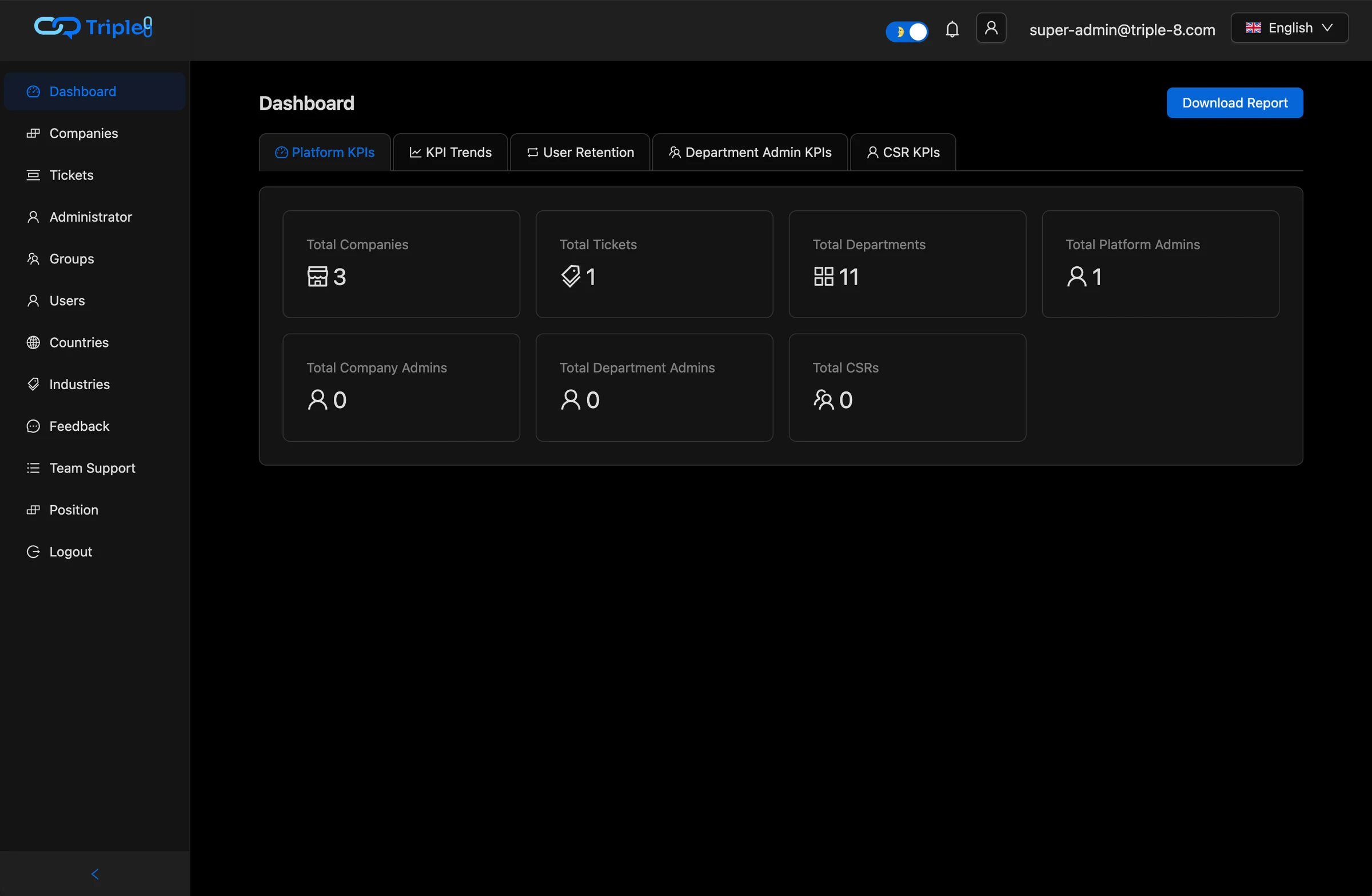The width and height of the screenshot is (1372, 896).
Task: Open Tickets in the sidebar
Action: coord(94,175)
